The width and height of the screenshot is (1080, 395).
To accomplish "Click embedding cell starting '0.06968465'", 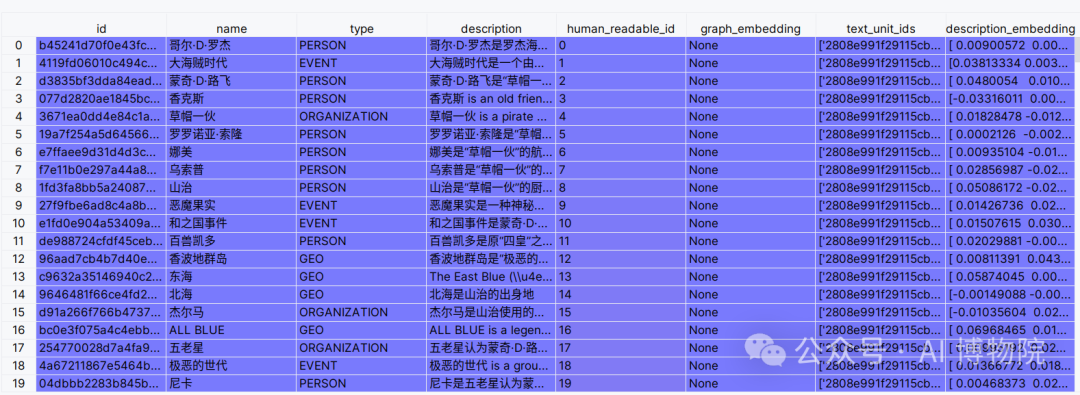I will (1010, 330).
